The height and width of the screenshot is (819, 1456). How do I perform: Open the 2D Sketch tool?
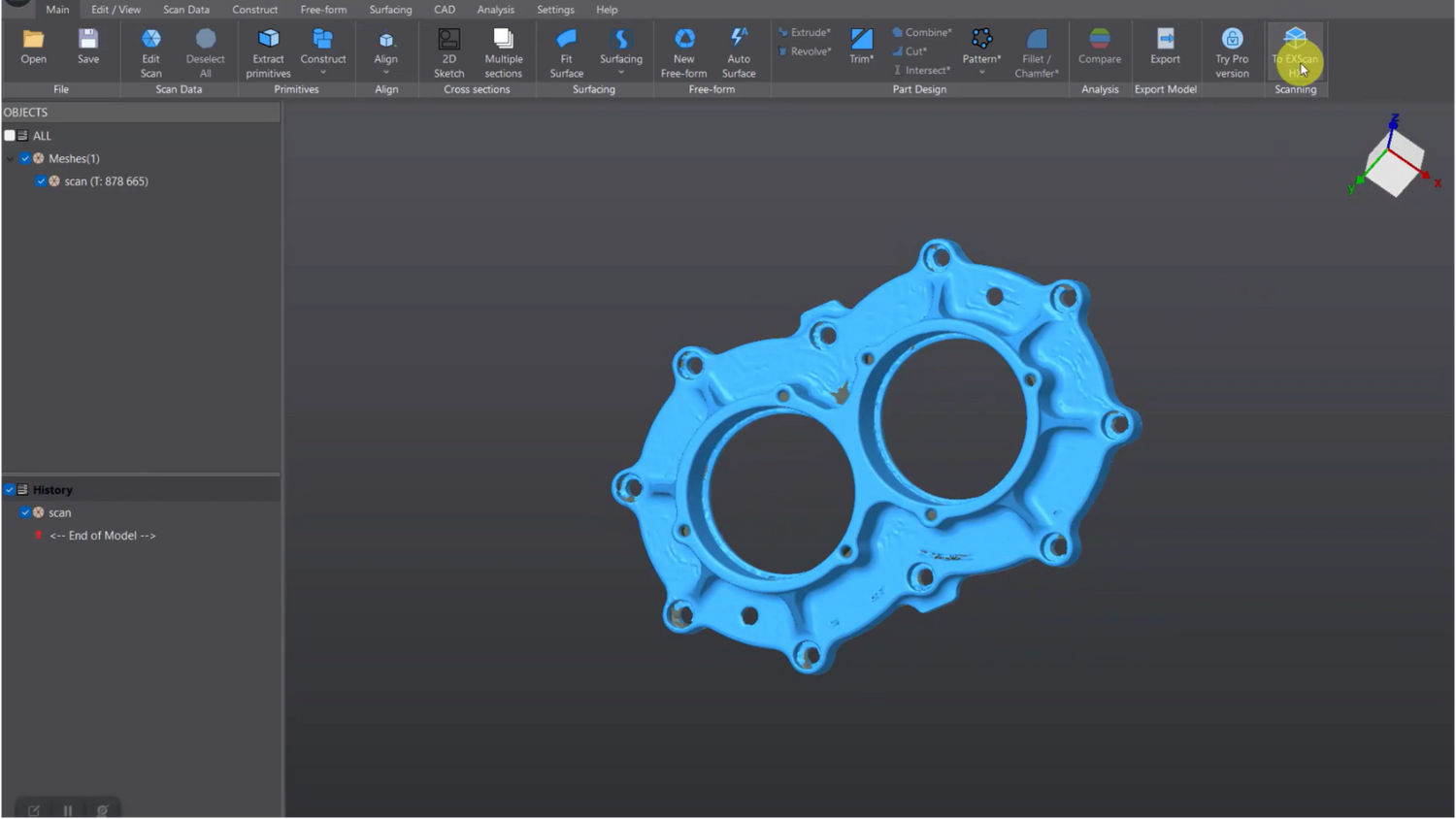click(448, 41)
